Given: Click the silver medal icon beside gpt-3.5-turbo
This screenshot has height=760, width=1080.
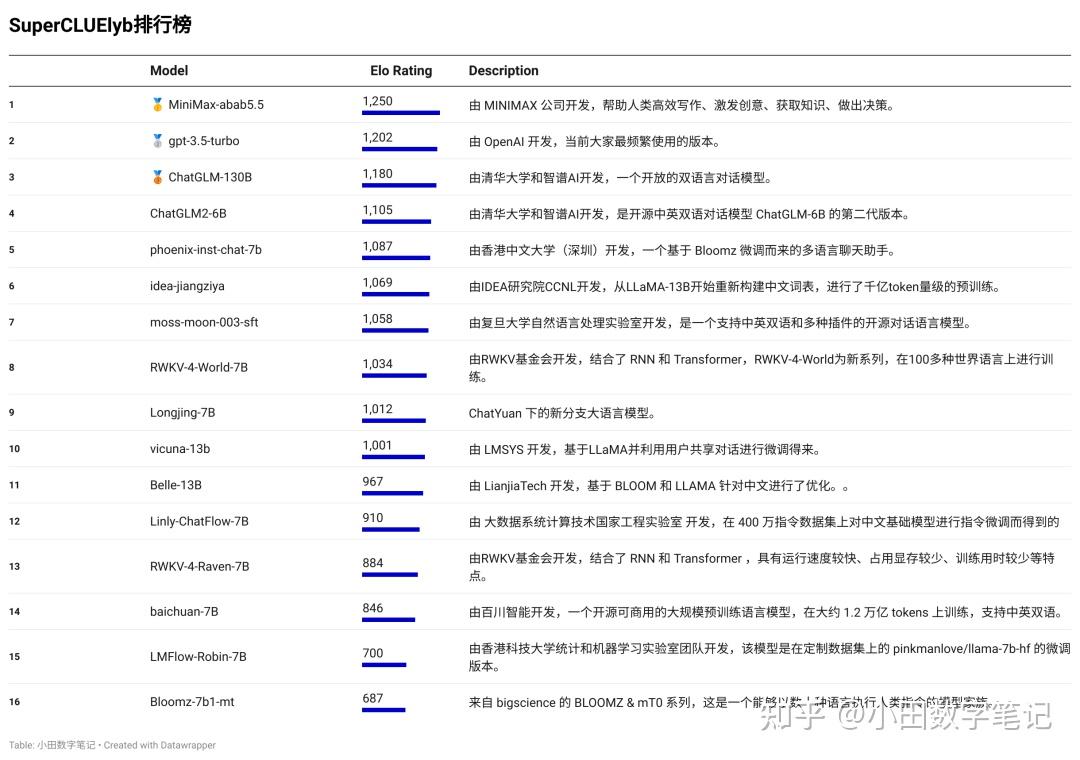Looking at the screenshot, I should (x=157, y=141).
